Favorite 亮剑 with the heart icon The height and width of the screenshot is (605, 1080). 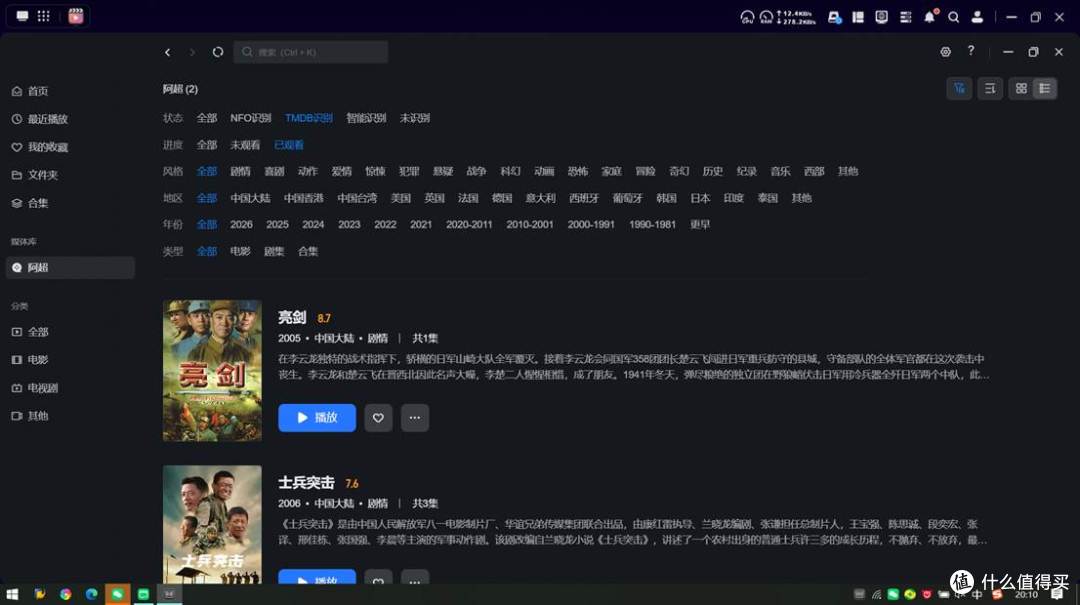pos(378,418)
